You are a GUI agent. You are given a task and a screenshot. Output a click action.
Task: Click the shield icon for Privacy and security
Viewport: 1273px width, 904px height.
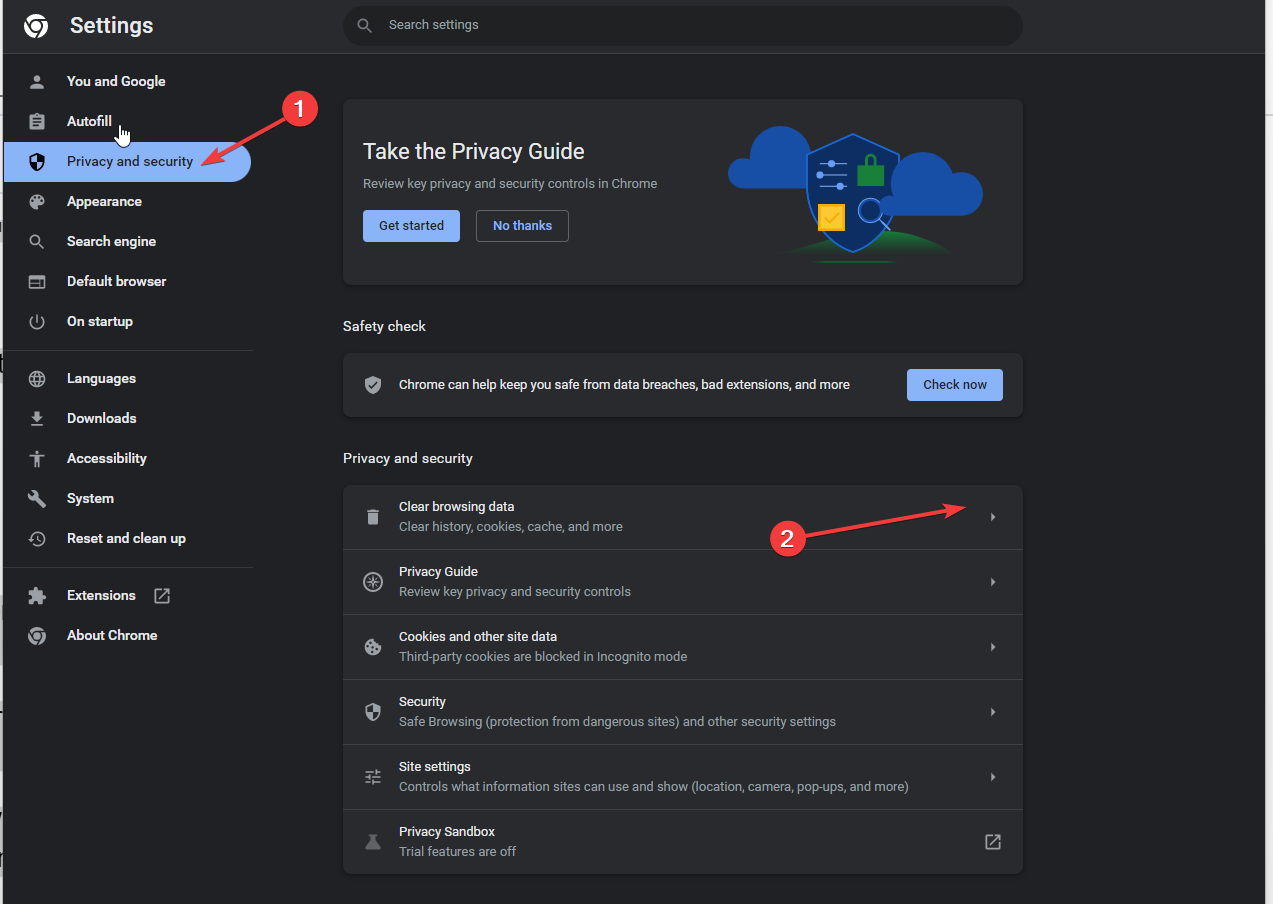pos(37,161)
